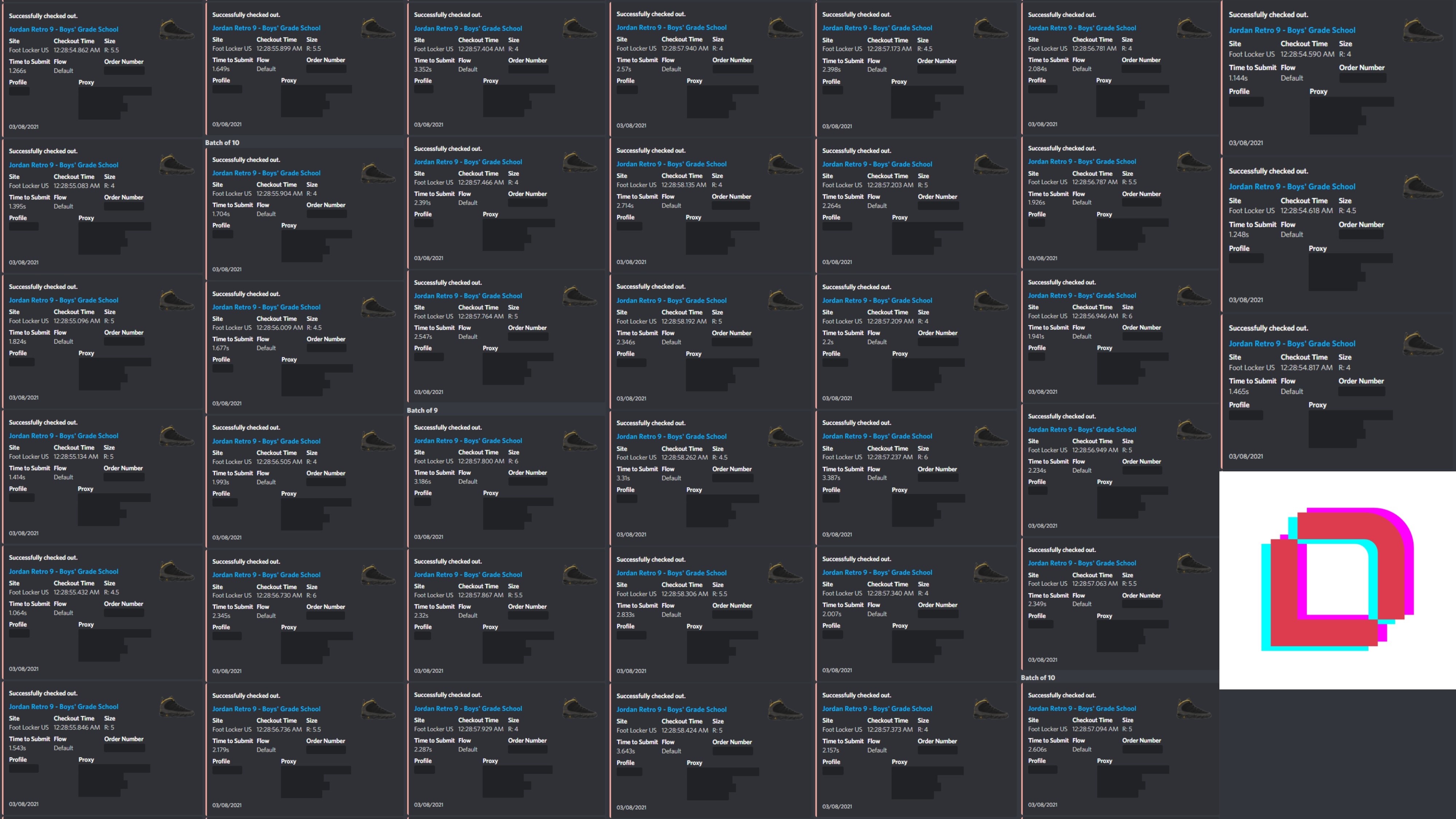Select checkout time '12:28:58.424 AM'
This screenshot has height=819, width=1456.
click(x=684, y=730)
